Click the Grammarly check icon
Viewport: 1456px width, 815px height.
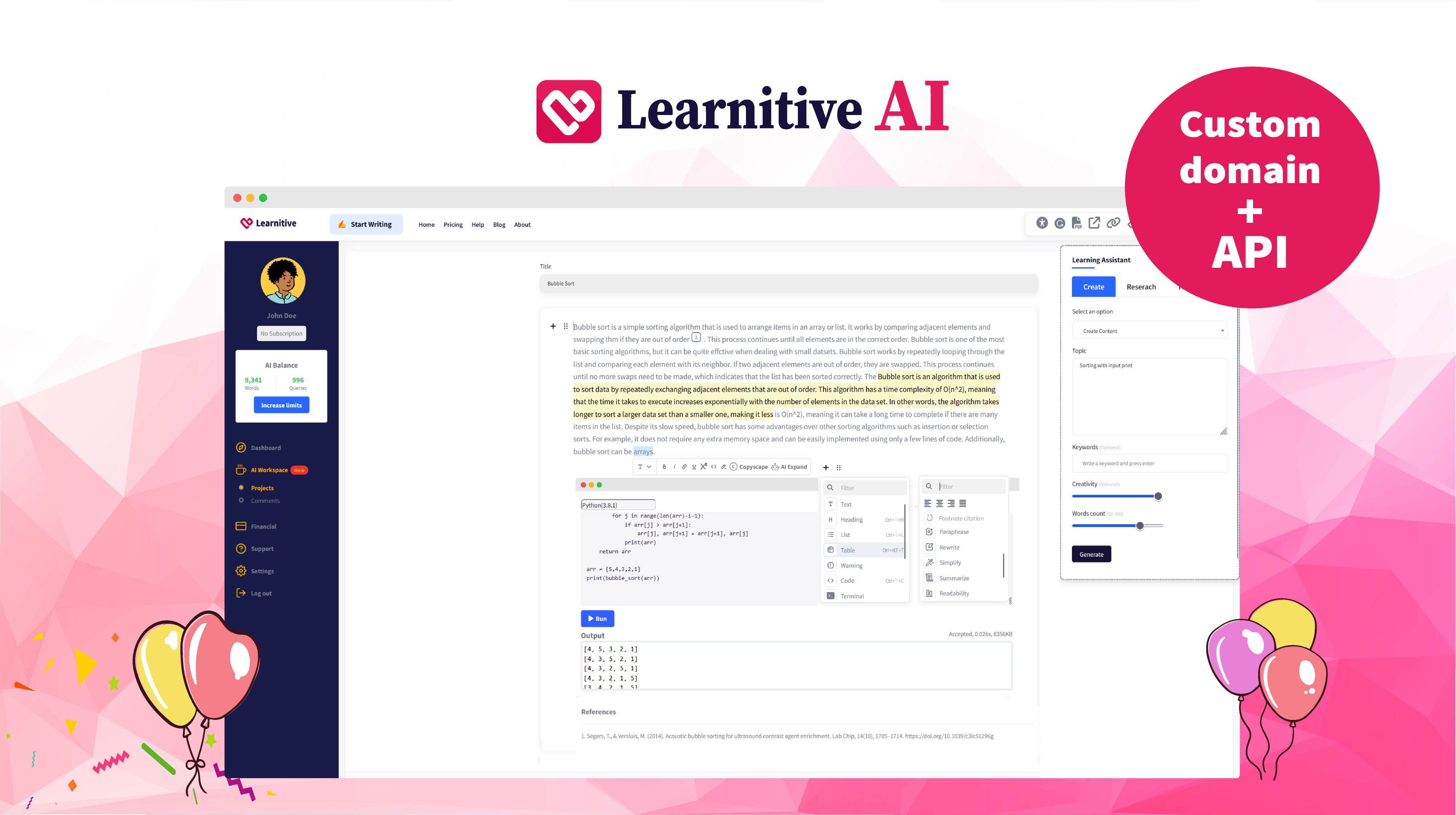[x=1060, y=223]
